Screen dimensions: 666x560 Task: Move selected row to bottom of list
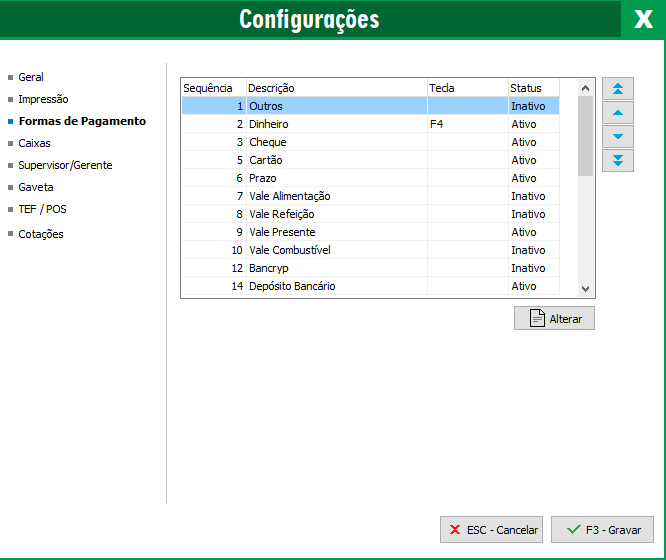pos(617,160)
